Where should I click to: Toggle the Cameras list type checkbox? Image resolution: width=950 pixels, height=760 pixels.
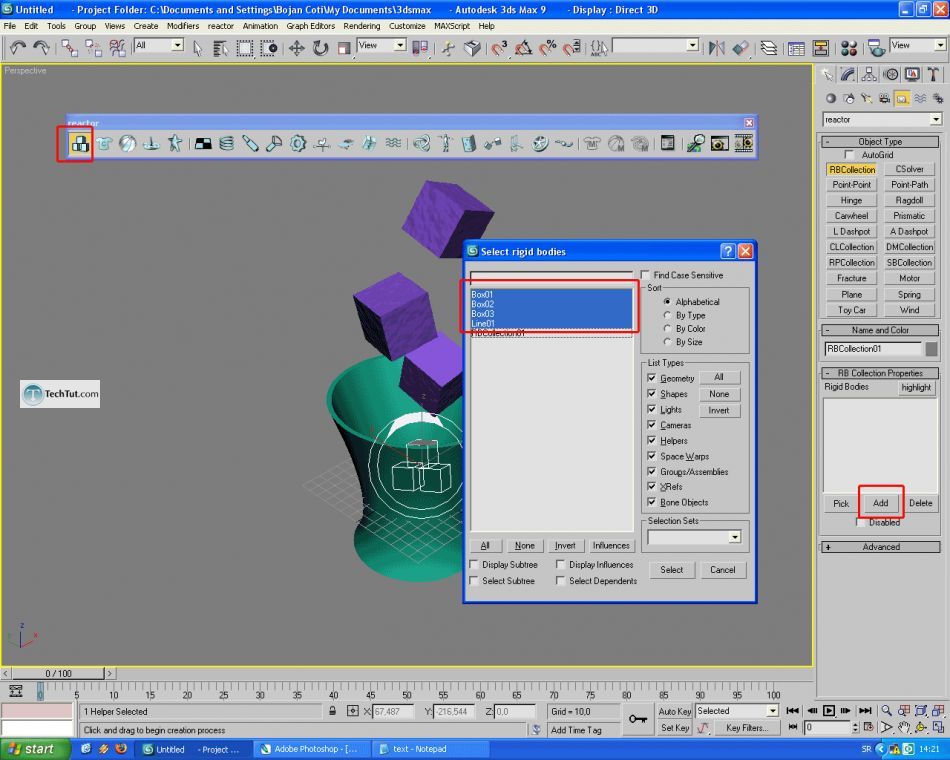(x=652, y=425)
